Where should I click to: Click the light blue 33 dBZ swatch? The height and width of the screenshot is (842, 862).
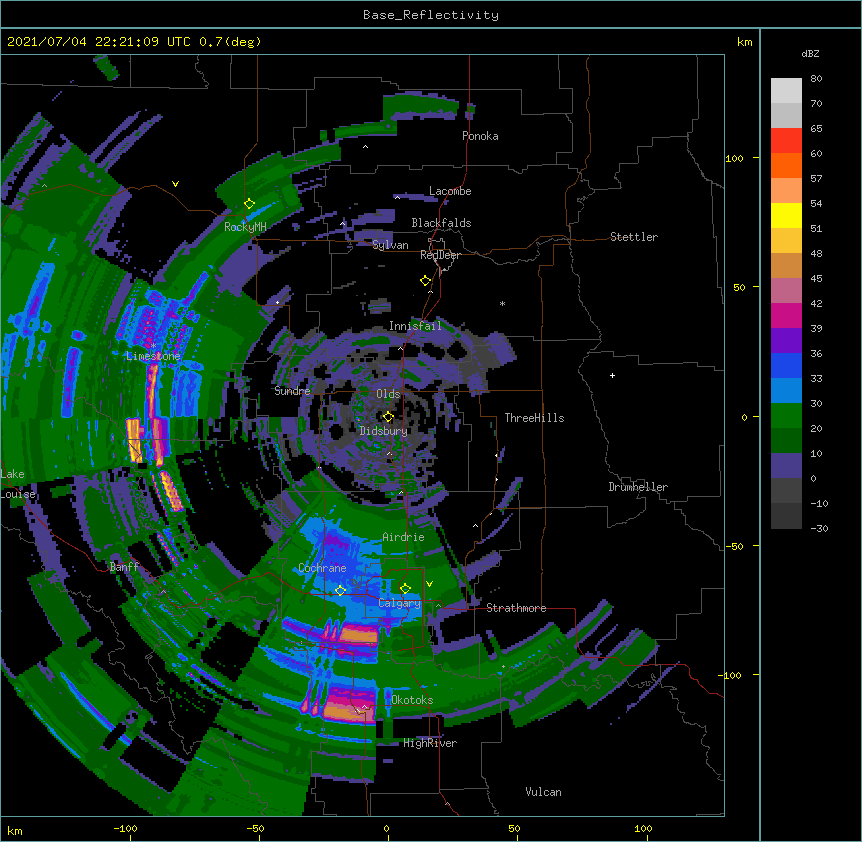click(786, 390)
